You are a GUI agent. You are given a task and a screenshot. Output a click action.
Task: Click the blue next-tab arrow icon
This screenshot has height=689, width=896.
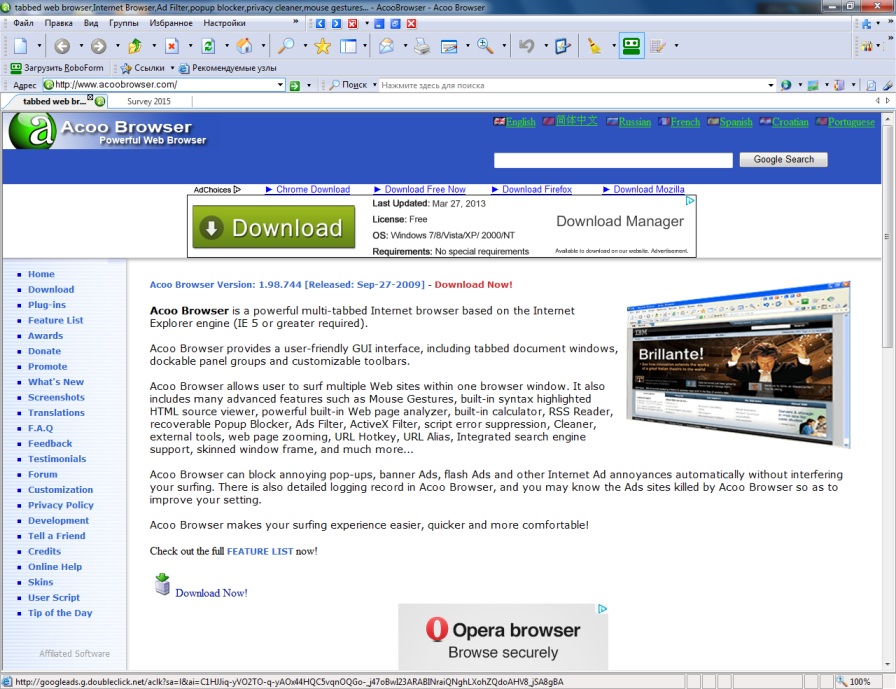[336, 23]
